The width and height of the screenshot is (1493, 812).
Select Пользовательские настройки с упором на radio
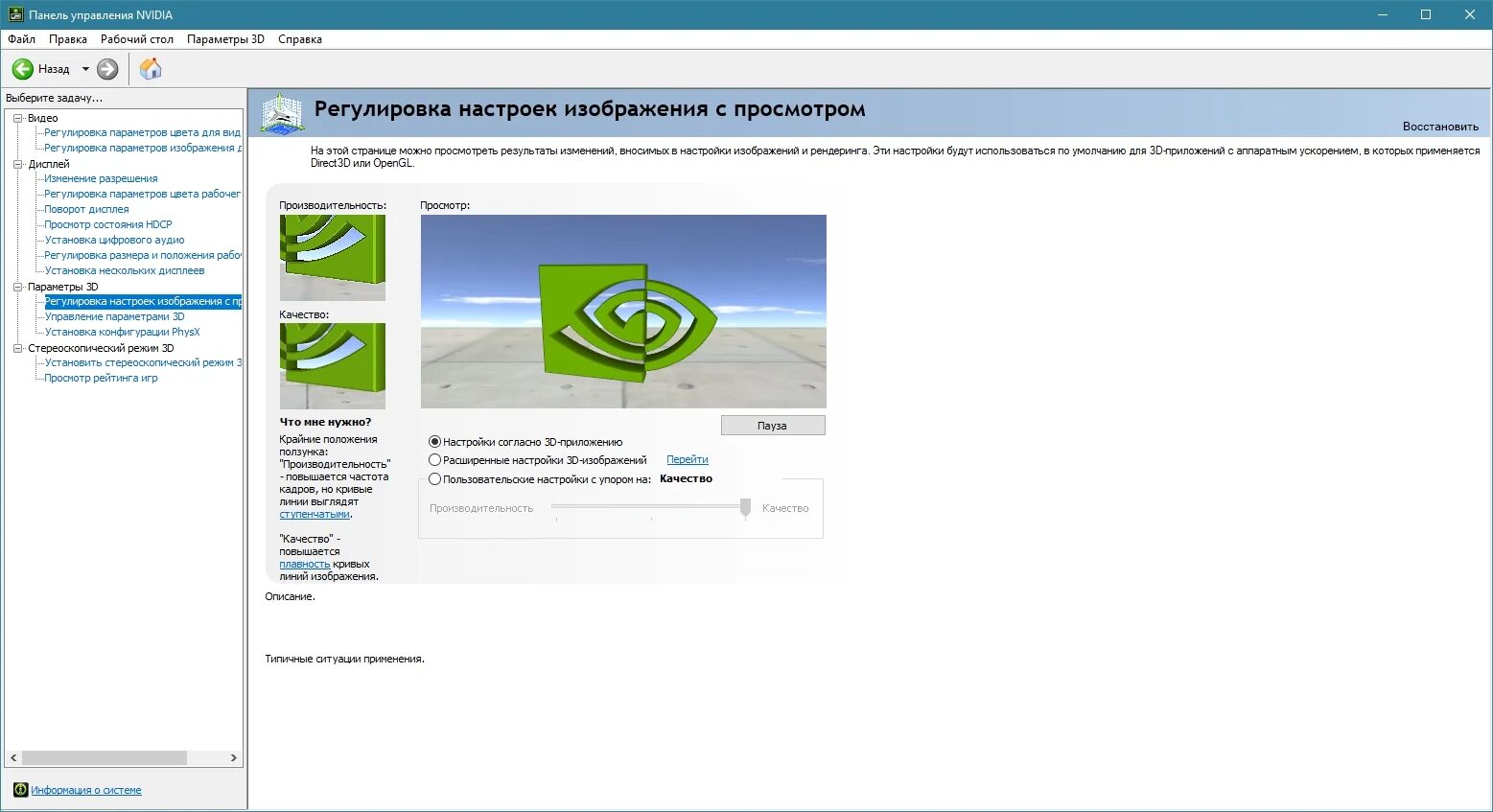click(x=434, y=479)
